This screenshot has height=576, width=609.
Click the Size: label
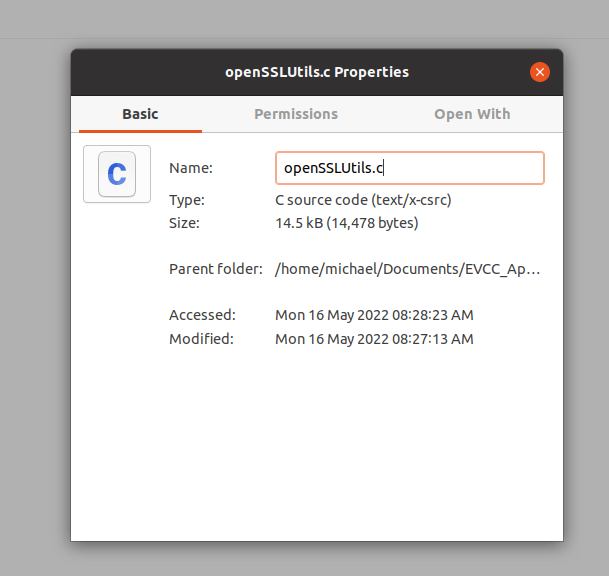pos(184,223)
